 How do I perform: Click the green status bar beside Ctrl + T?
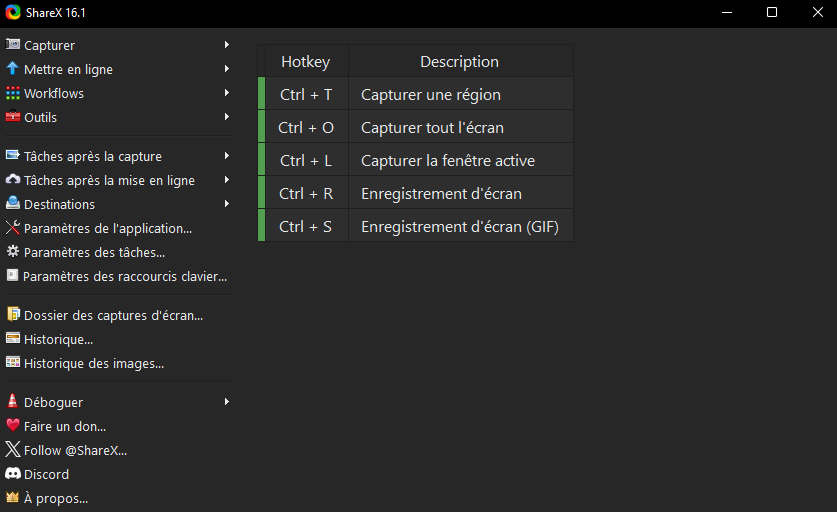(262, 94)
